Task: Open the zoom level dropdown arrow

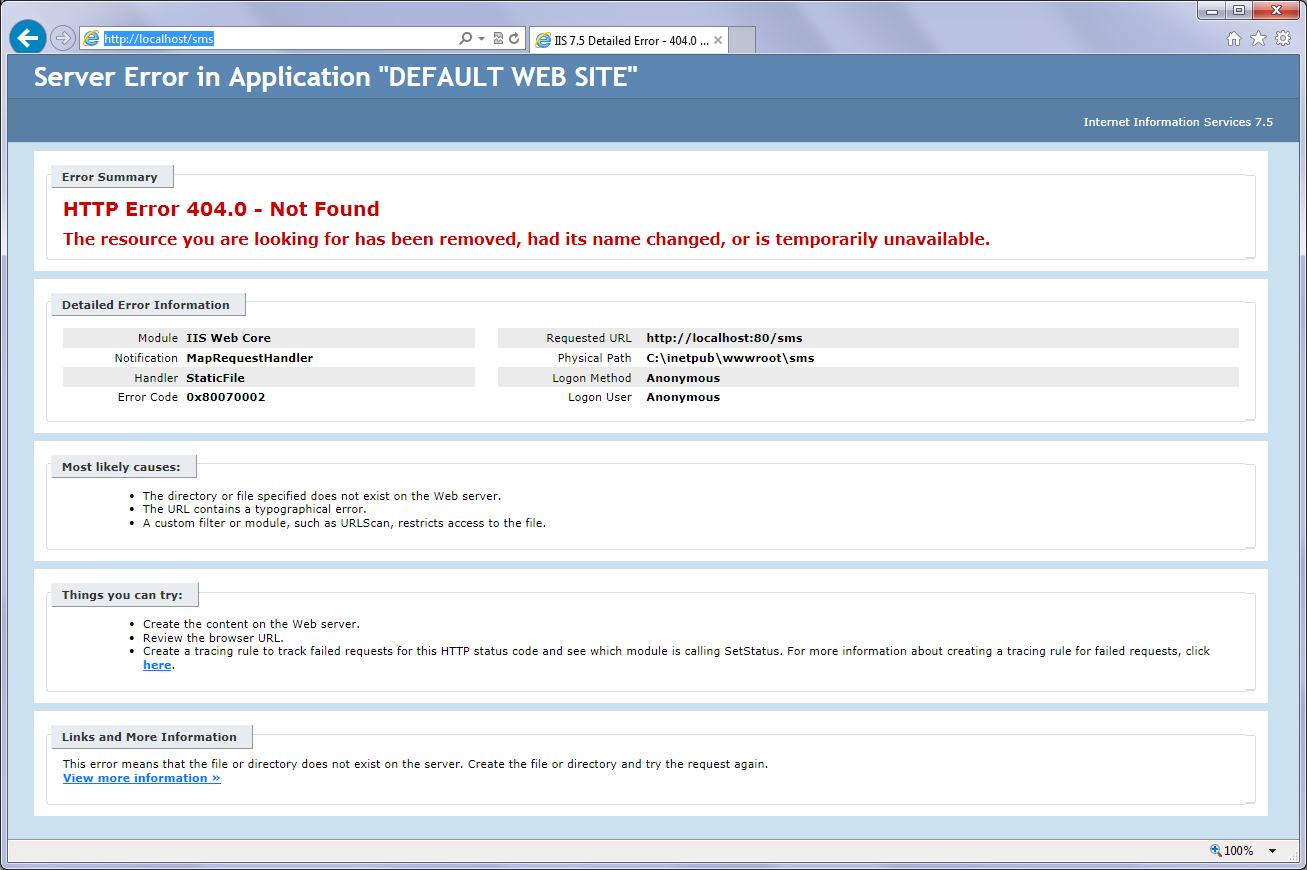Action: (x=1273, y=851)
